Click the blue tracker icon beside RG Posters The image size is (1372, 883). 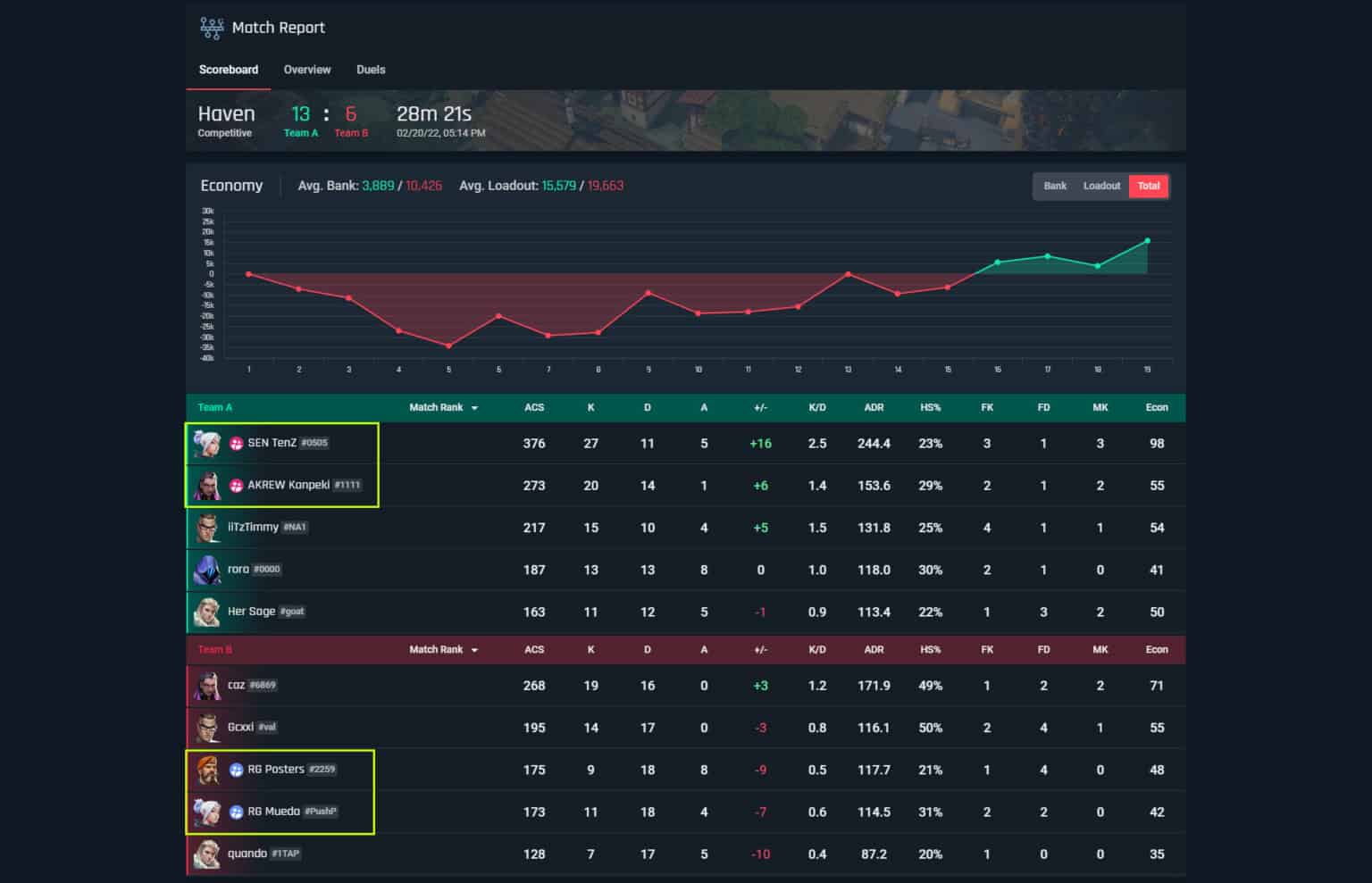(234, 769)
